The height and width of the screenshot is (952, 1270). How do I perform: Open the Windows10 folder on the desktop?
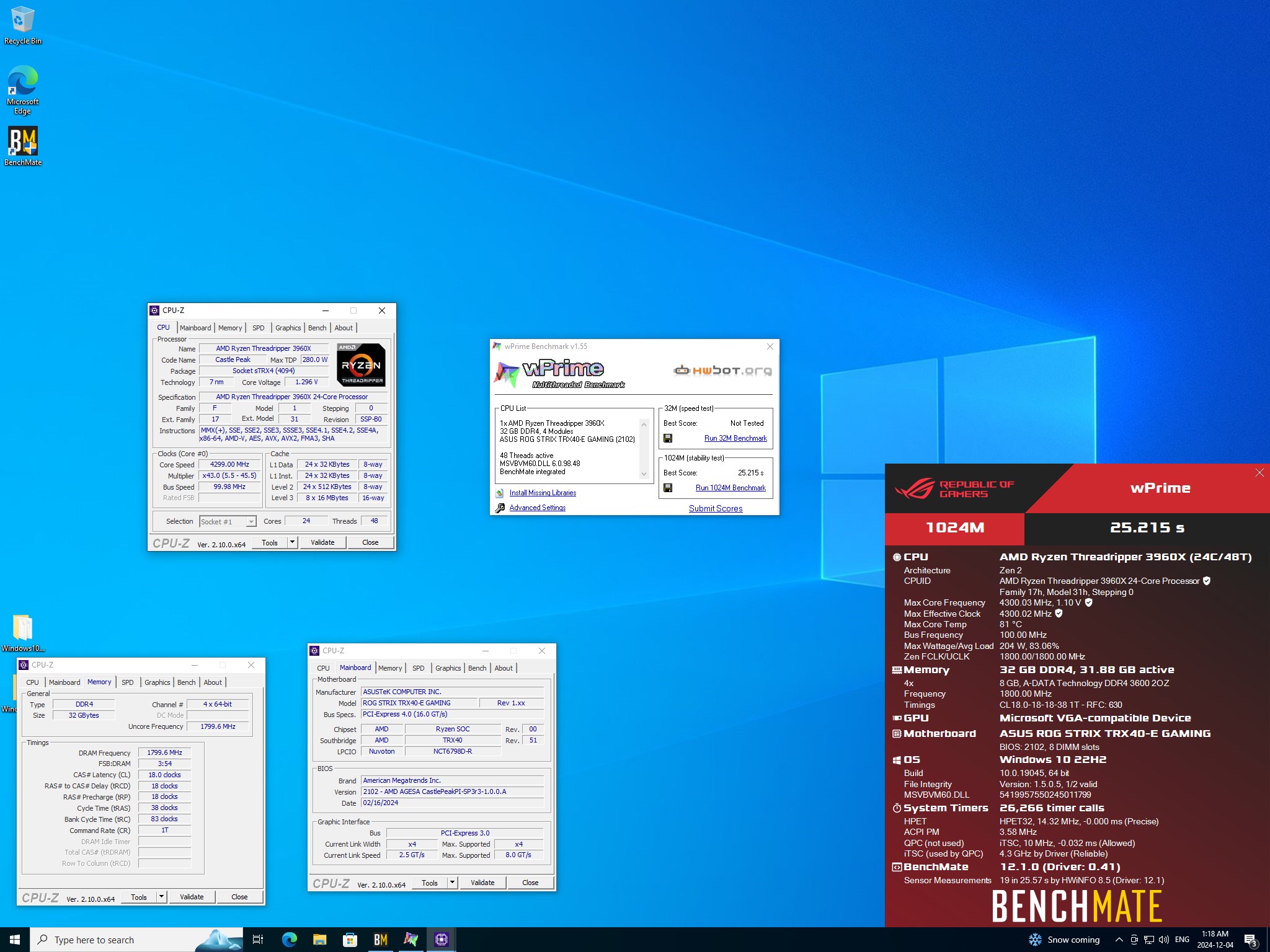coord(22,632)
